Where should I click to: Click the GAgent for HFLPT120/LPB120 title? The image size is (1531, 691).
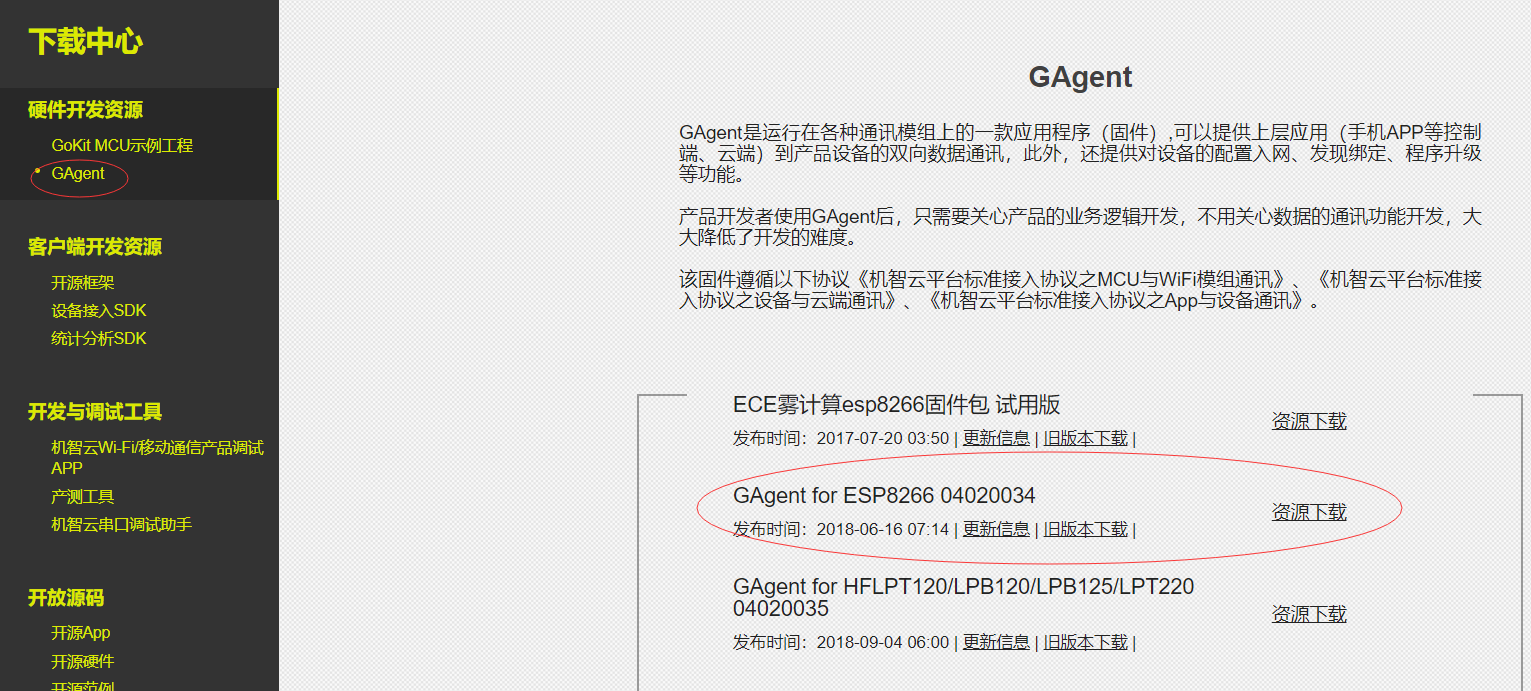coord(963,597)
